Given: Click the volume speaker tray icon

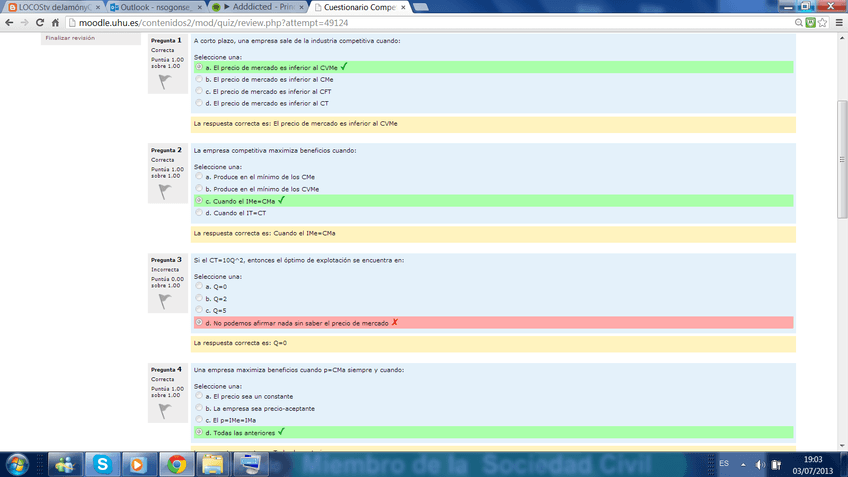Looking at the screenshot, I should click(x=760, y=465).
